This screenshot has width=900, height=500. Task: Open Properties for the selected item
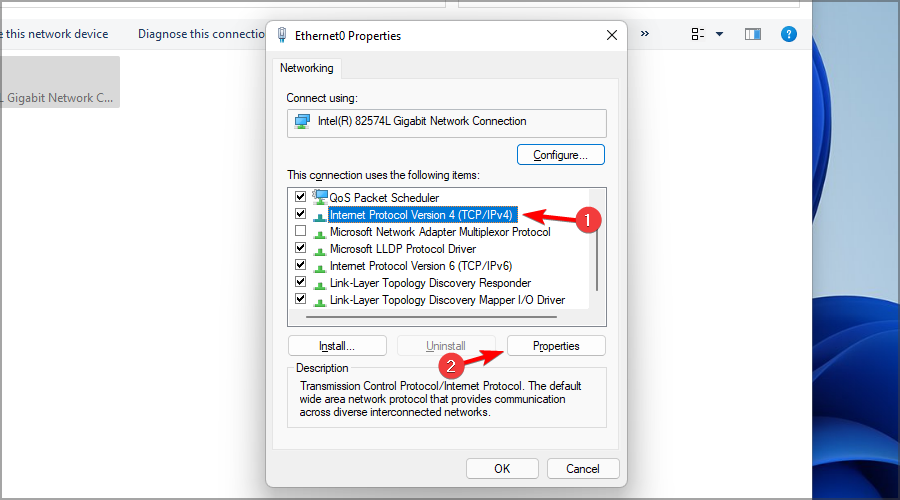pyautogui.click(x=556, y=346)
